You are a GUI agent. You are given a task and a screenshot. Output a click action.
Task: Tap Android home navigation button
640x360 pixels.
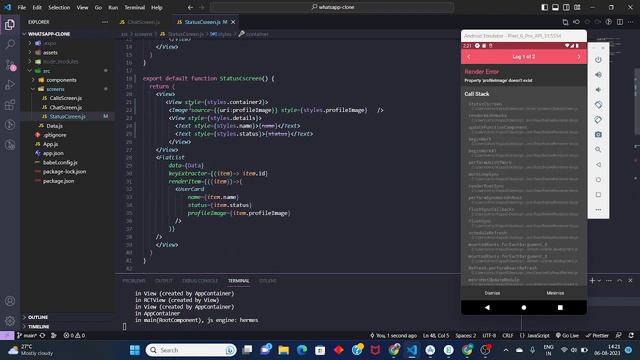524,307
